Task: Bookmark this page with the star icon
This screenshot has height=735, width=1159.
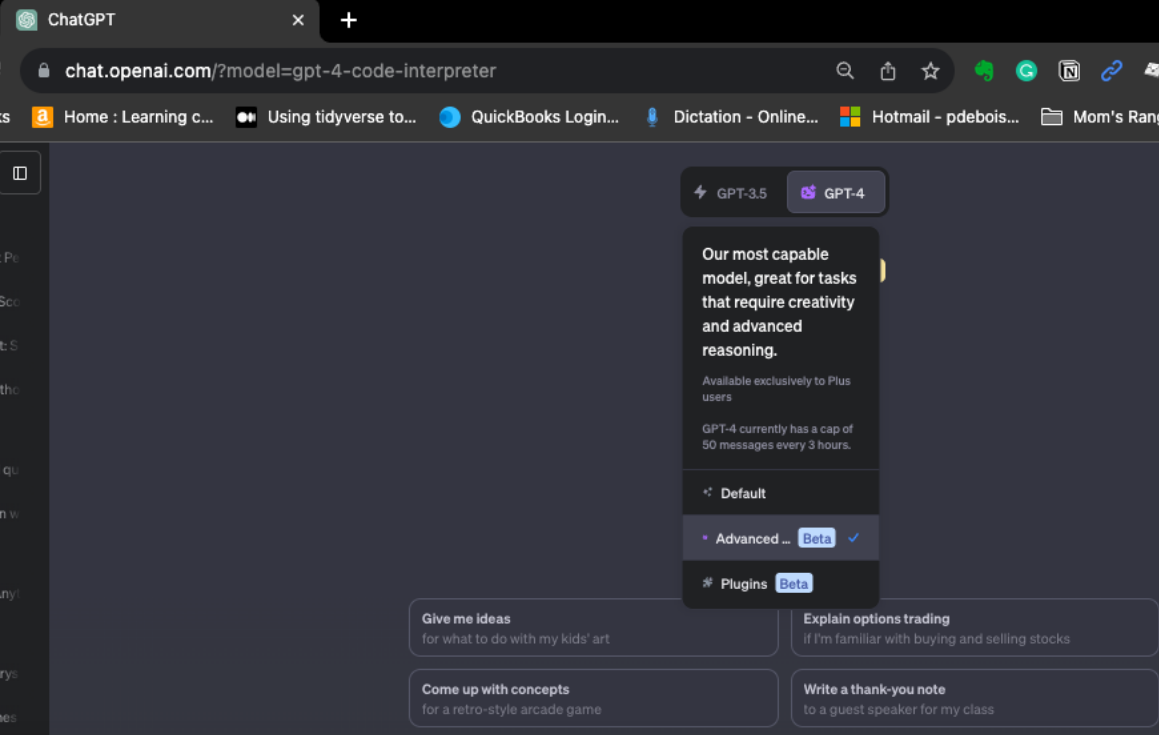Action: (x=930, y=71)
